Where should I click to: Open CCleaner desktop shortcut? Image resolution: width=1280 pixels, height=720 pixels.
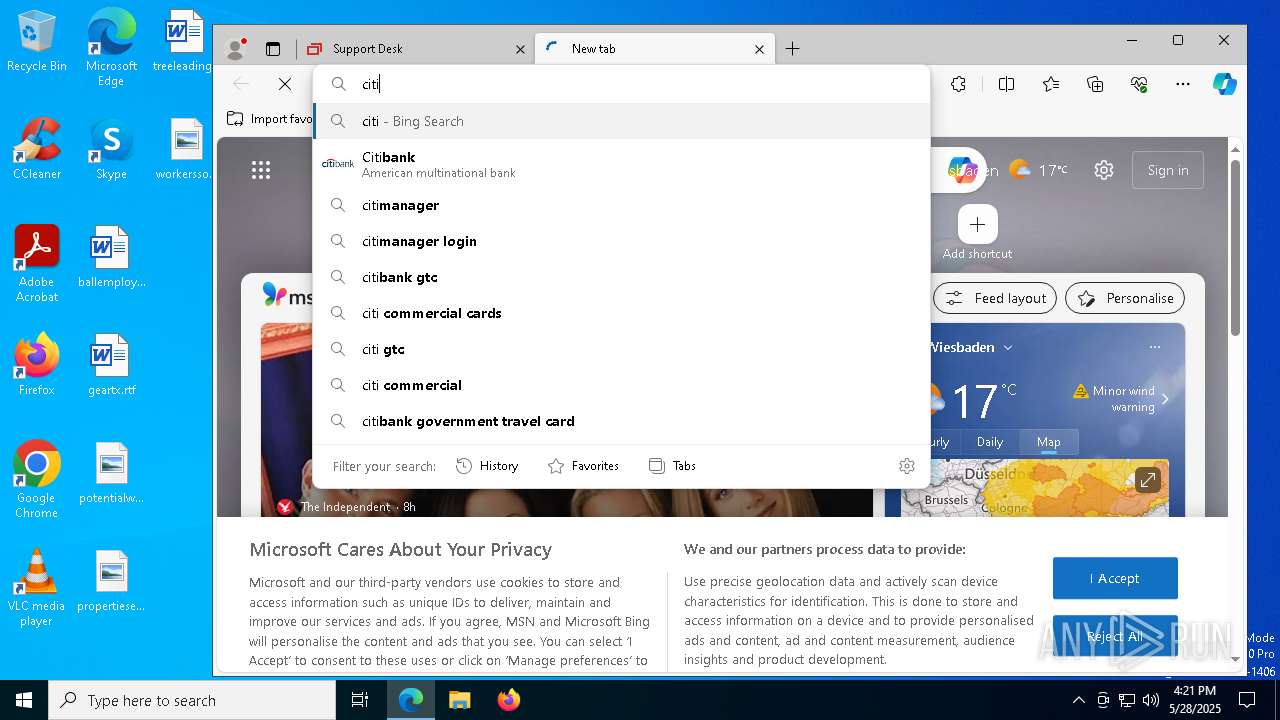(x=37, y=149)
